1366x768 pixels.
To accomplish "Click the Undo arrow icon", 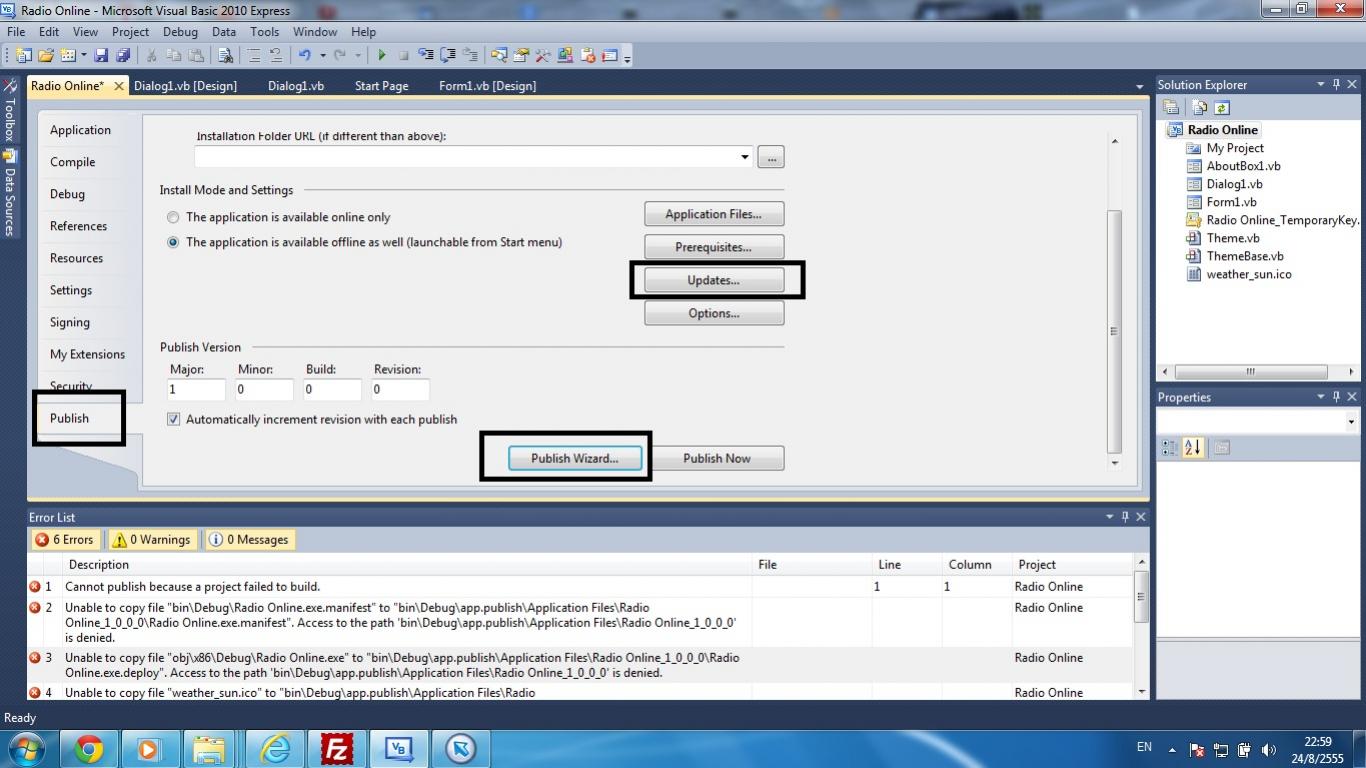I will click(x=305, y=55).
